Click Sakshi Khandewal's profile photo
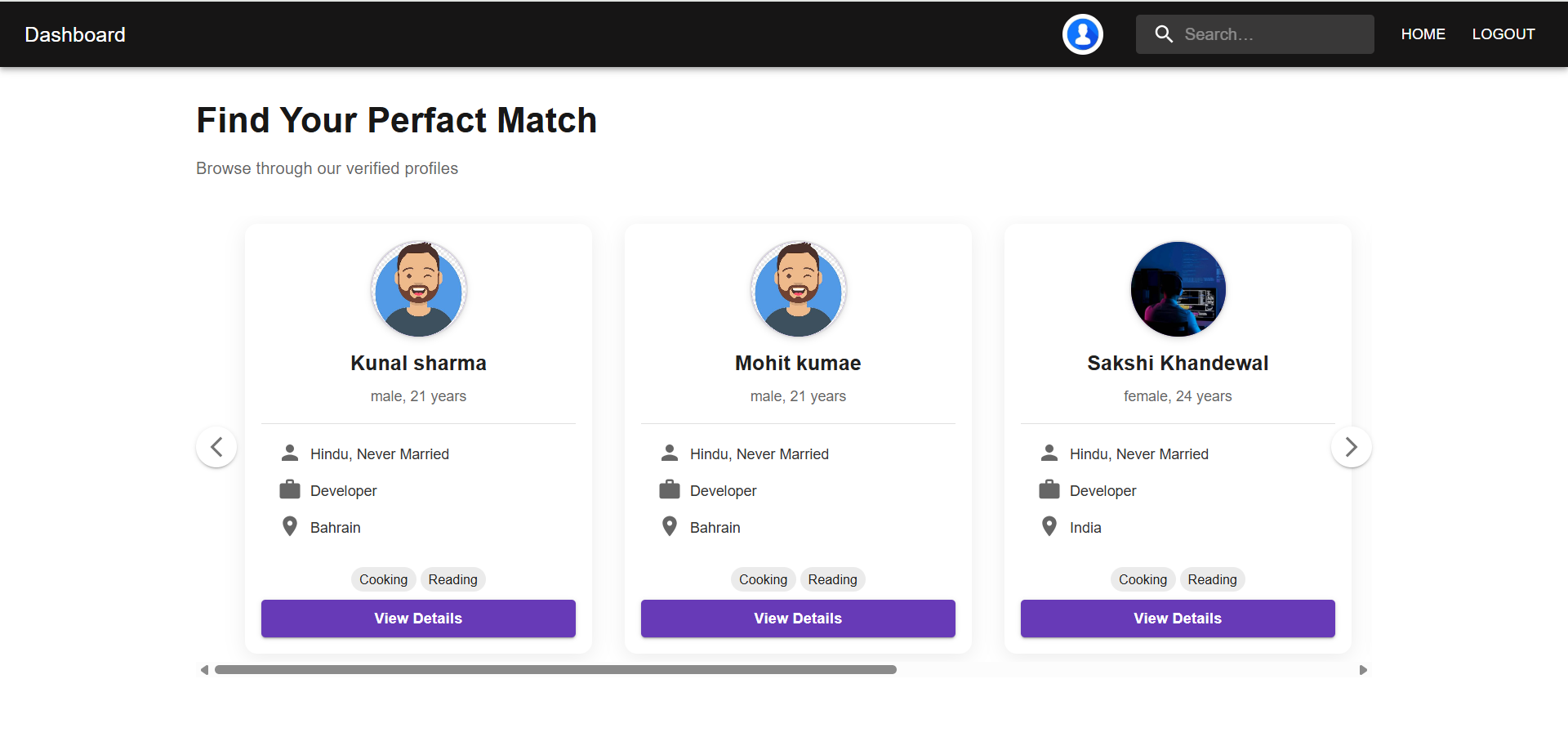Image resolution: width=1568 pixels, height=746 pixels. [1178, 289]
